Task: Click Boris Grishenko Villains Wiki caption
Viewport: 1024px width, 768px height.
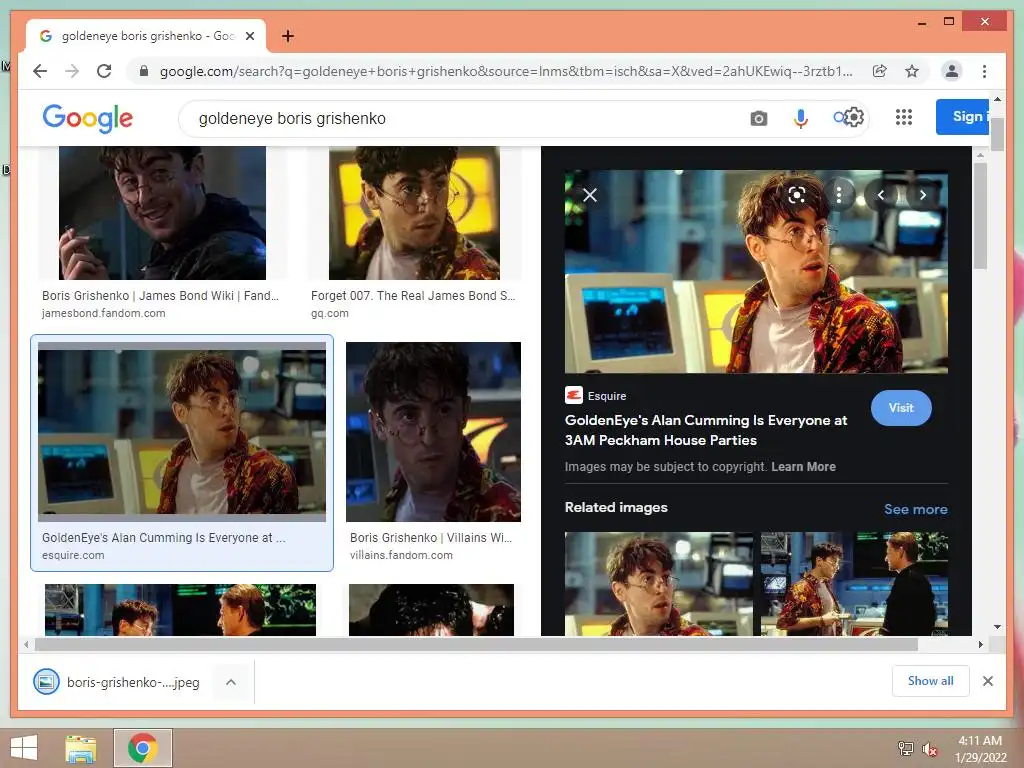Action: 430,537
